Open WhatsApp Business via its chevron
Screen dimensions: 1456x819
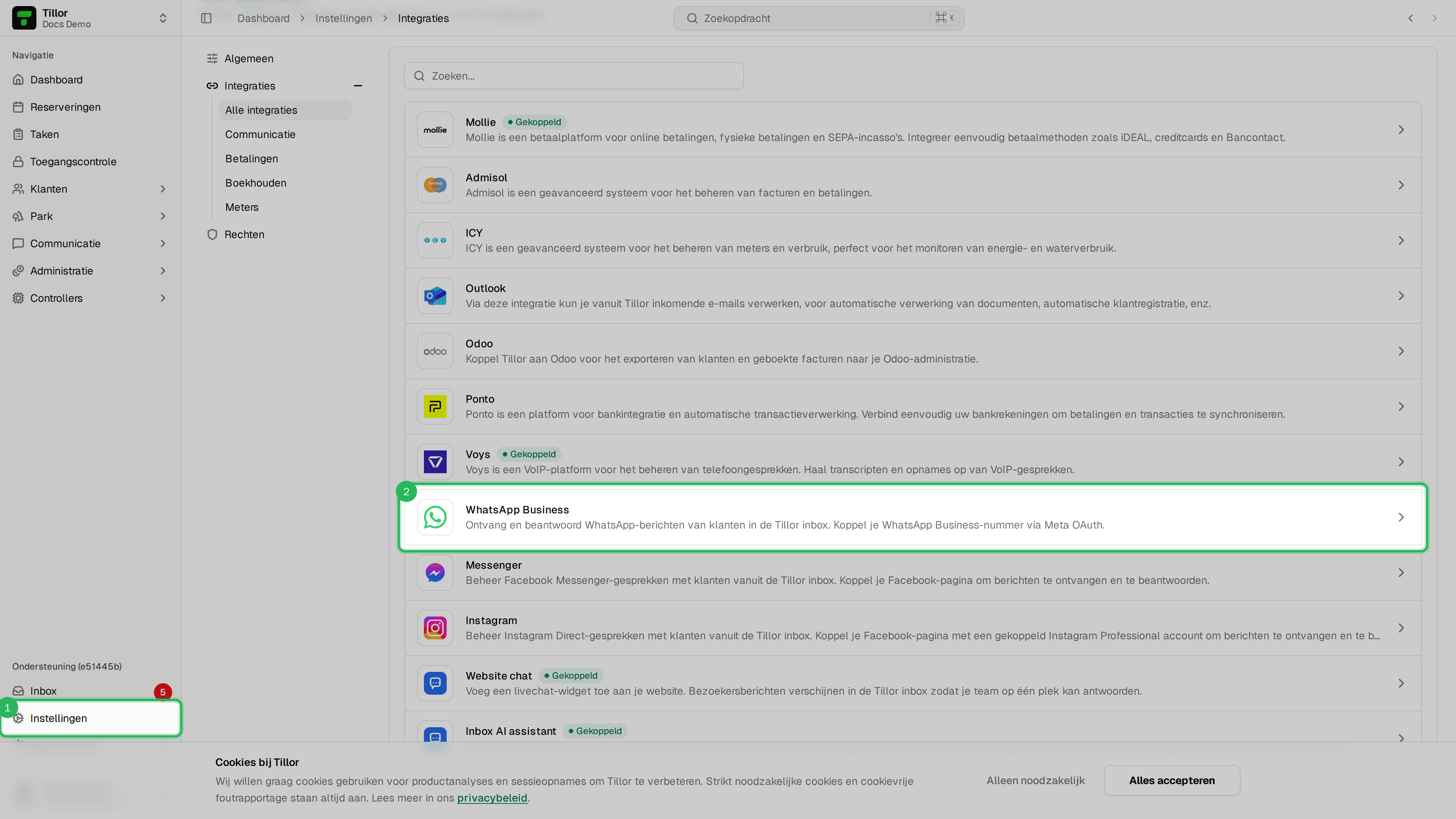click(1401, 517)
